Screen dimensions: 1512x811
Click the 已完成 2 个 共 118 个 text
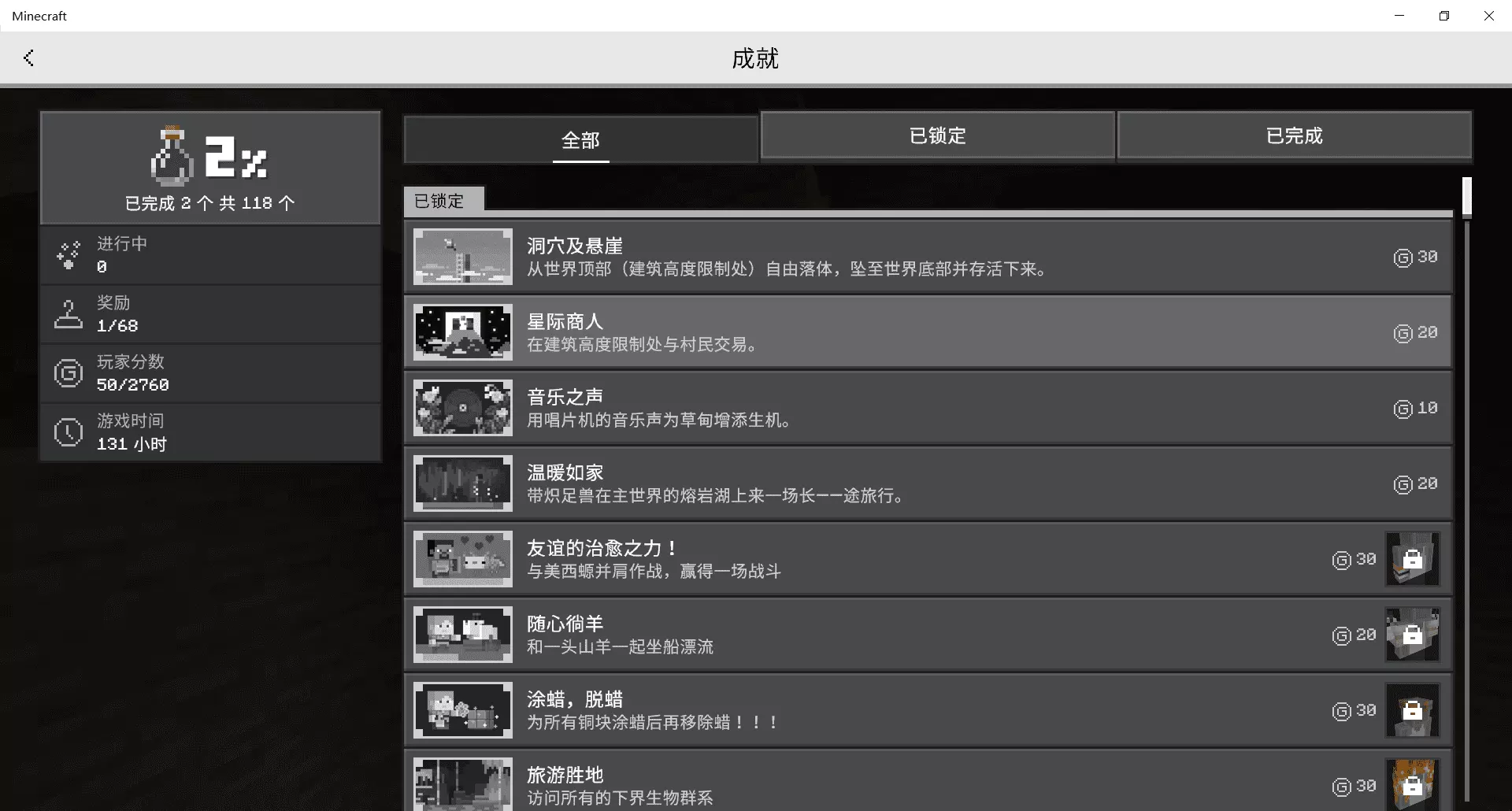tap(210, 203)
